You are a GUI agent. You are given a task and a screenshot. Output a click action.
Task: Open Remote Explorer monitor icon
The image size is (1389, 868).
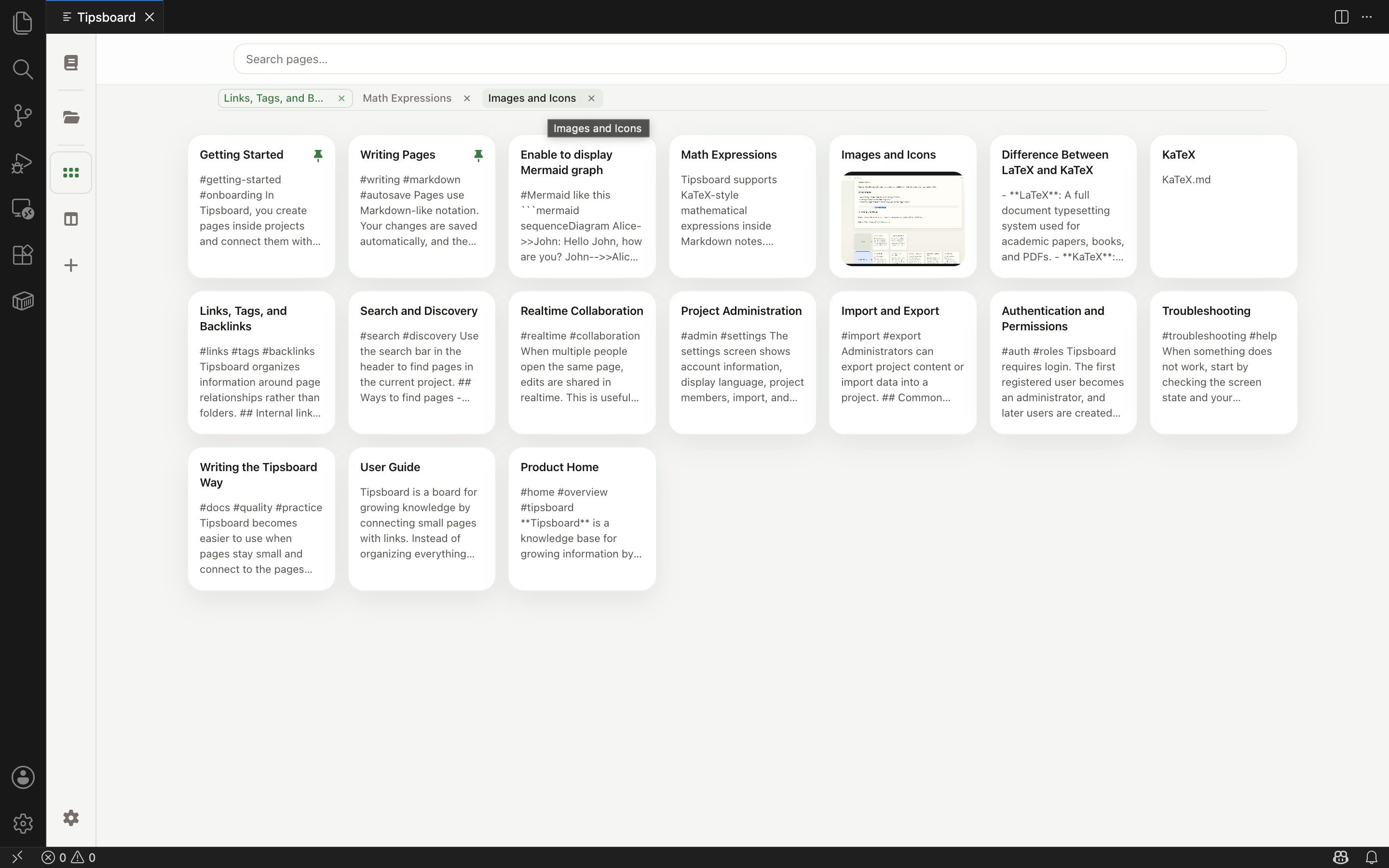point(23,209)
